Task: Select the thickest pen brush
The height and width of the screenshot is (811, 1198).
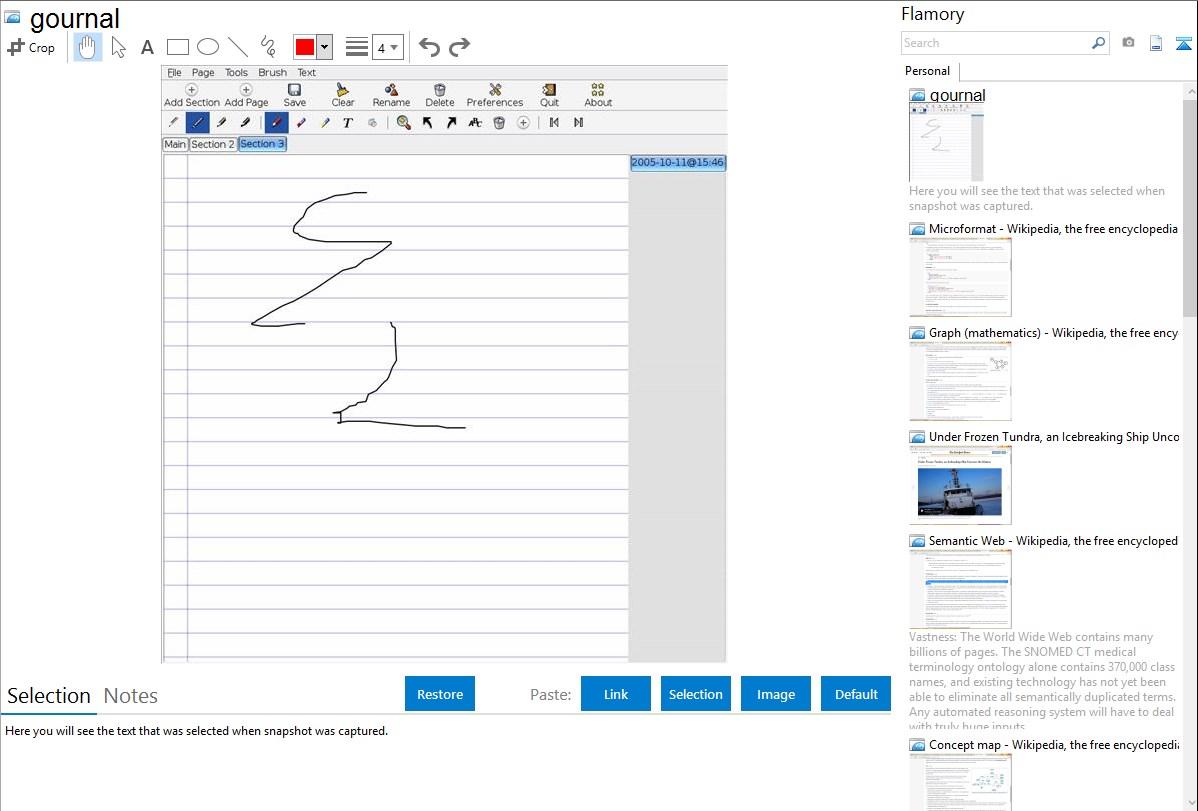Action: click(x=245, y=122)
